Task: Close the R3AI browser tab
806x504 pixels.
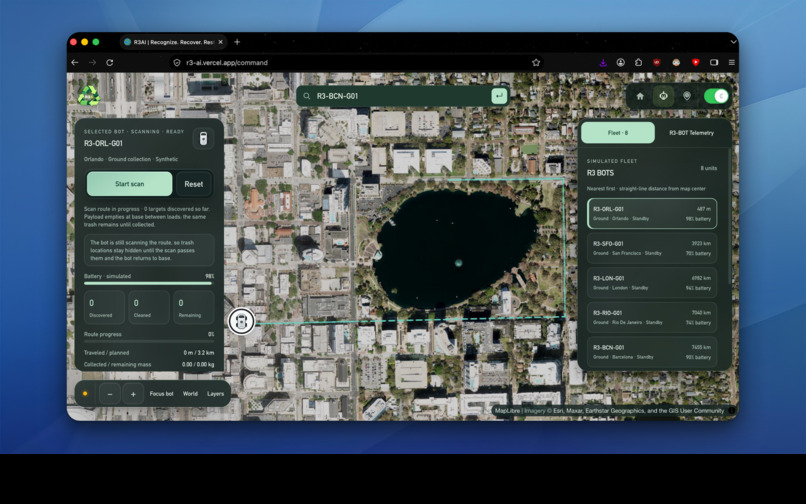Action: click(x=221, y=42)
